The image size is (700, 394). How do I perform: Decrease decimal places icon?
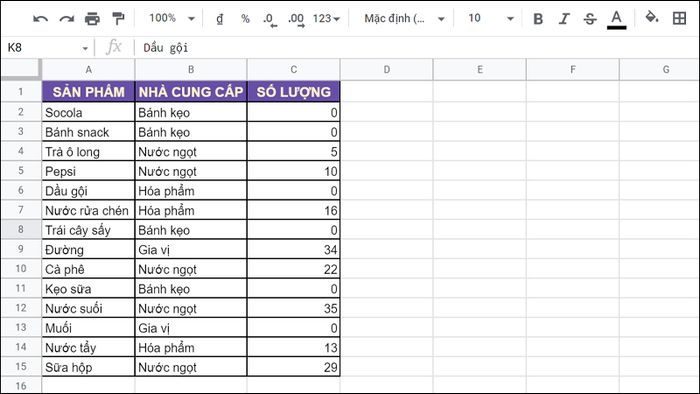pos(270,19)
